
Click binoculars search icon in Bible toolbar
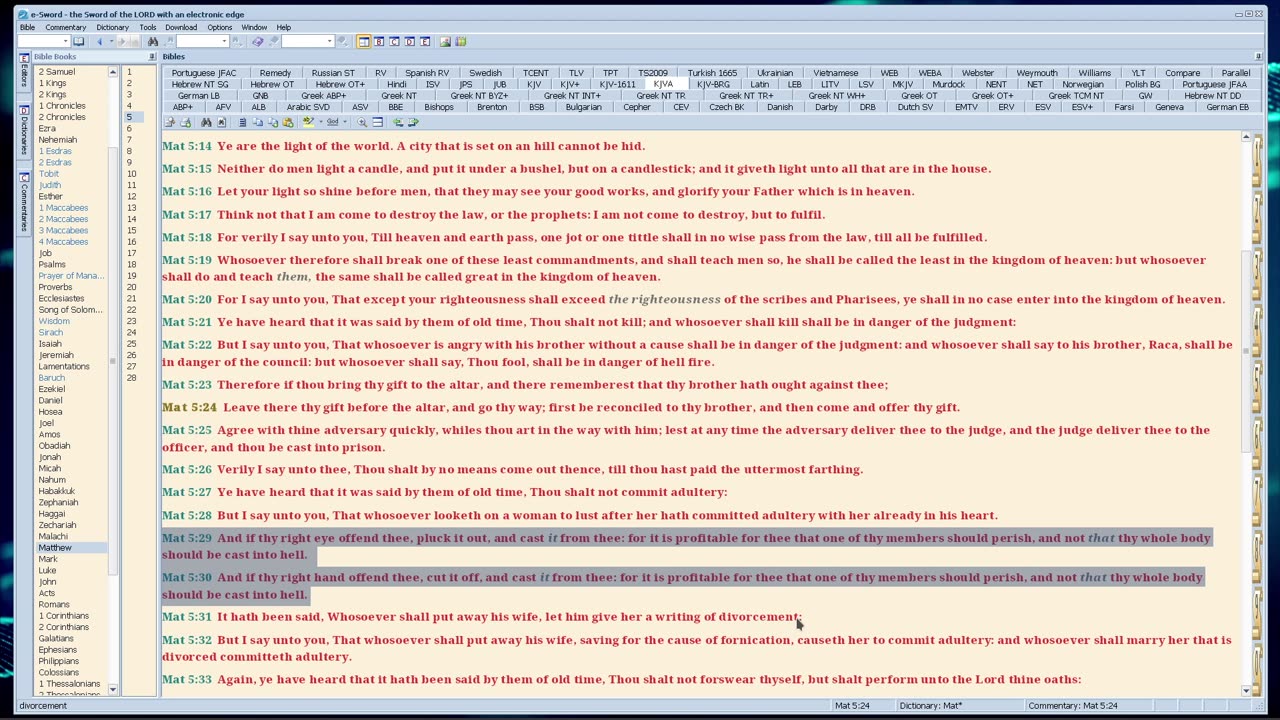tap(206, 122)
